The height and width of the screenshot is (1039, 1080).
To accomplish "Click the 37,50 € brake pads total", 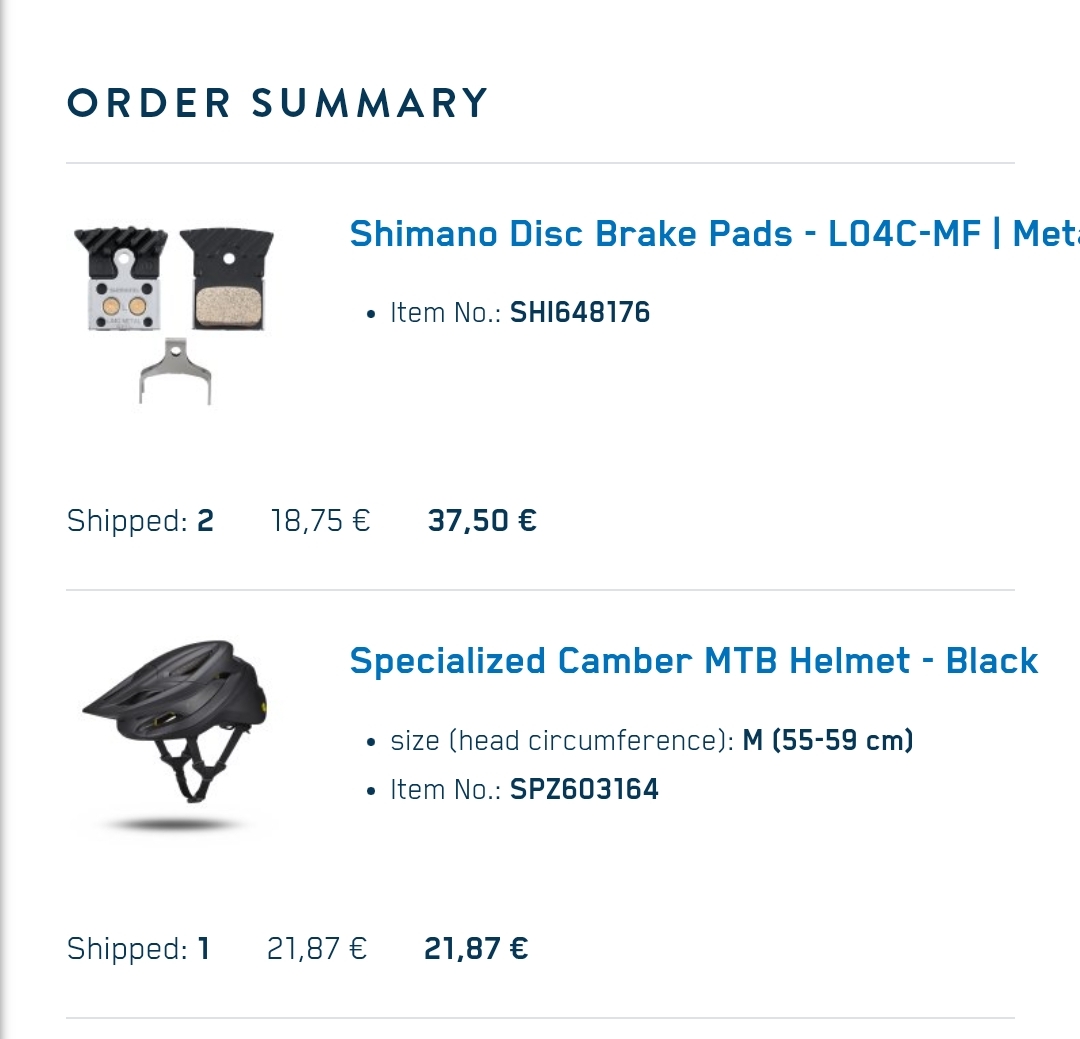I will [x=482, y=521].
